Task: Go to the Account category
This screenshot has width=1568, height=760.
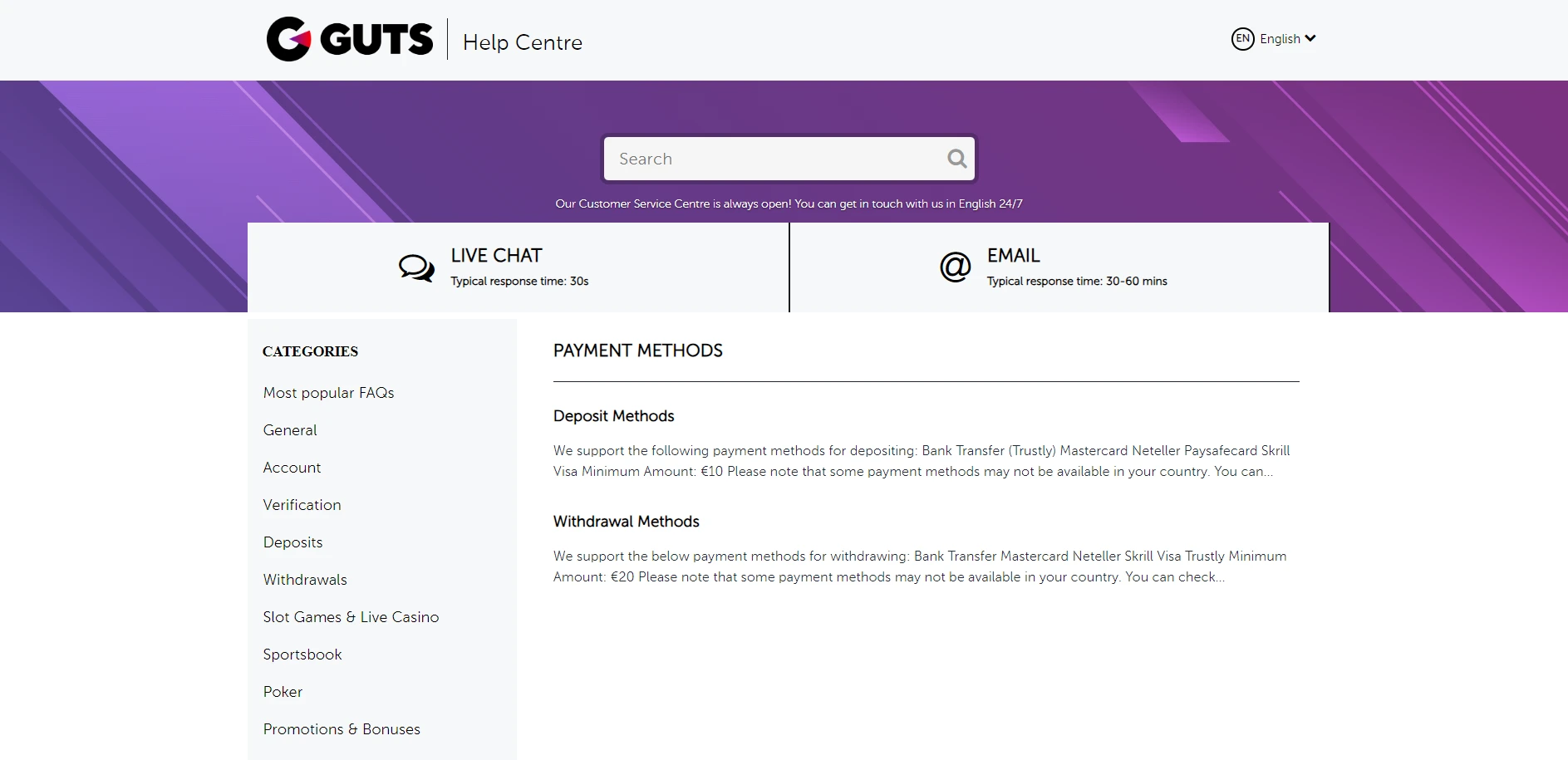Action: pyautogui.click(x=292, y=468)
